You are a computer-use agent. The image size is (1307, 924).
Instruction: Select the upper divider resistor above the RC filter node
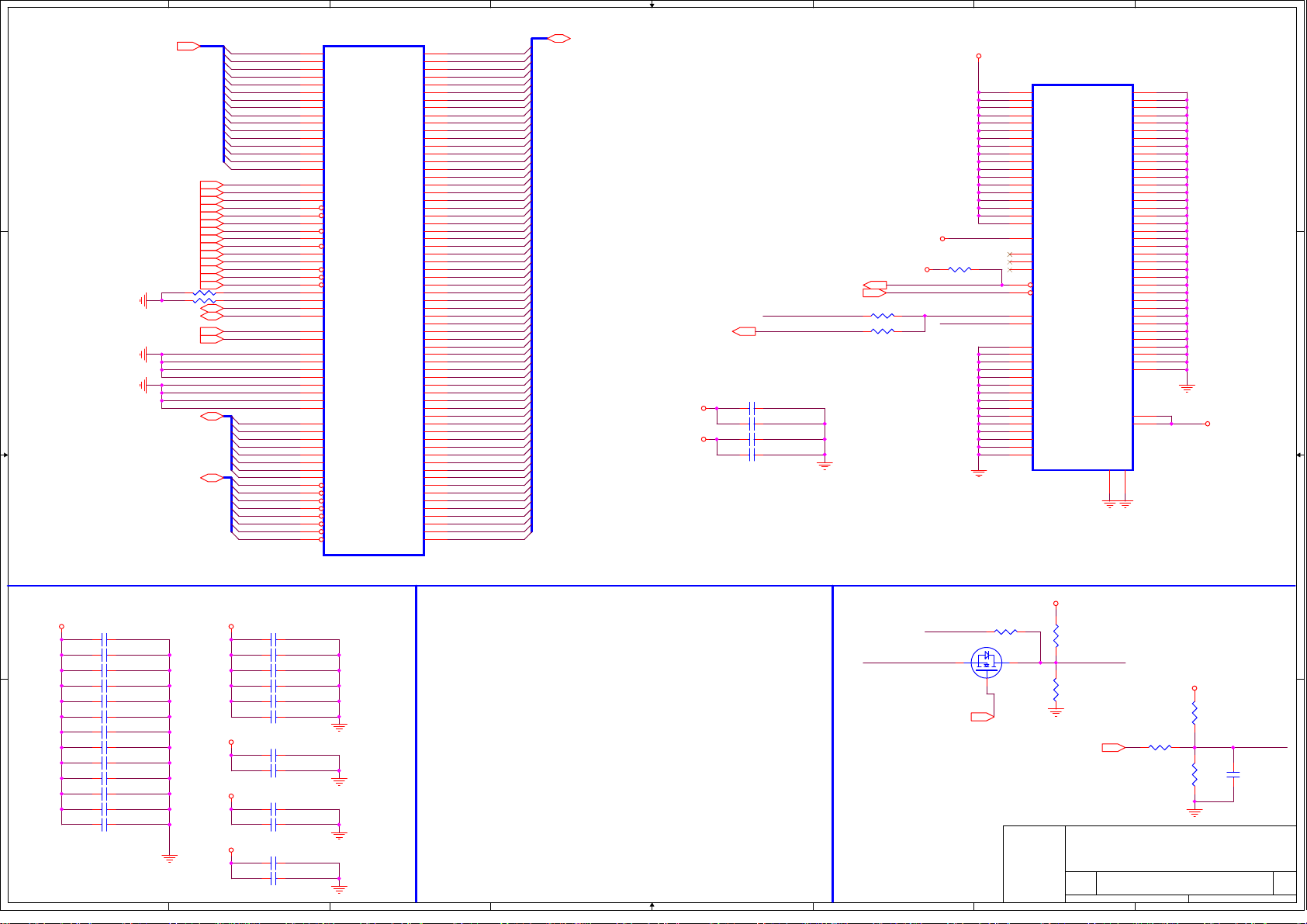point(1195,714)
